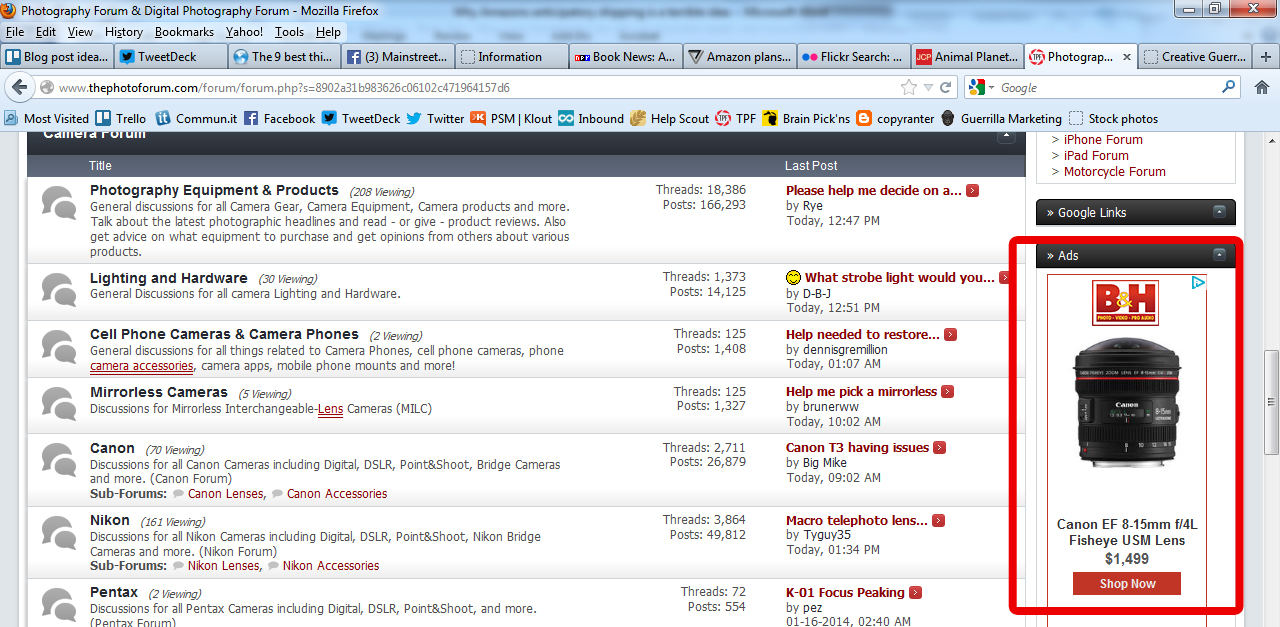Open the Facebook bookmark
Screen dimensions: 1280x627
click(x=279, y=118)
